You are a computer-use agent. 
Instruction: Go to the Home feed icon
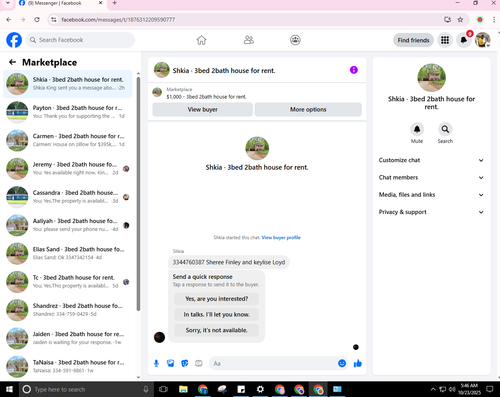(201, 40)
